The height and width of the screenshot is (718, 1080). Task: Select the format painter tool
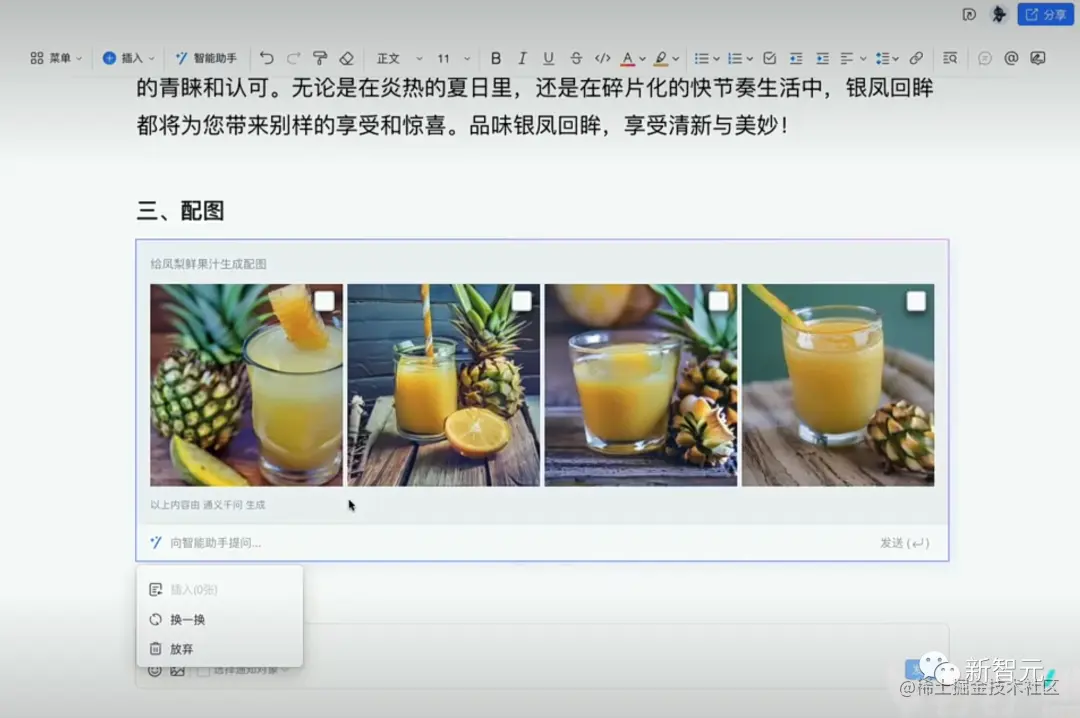(x=318, y=58)
